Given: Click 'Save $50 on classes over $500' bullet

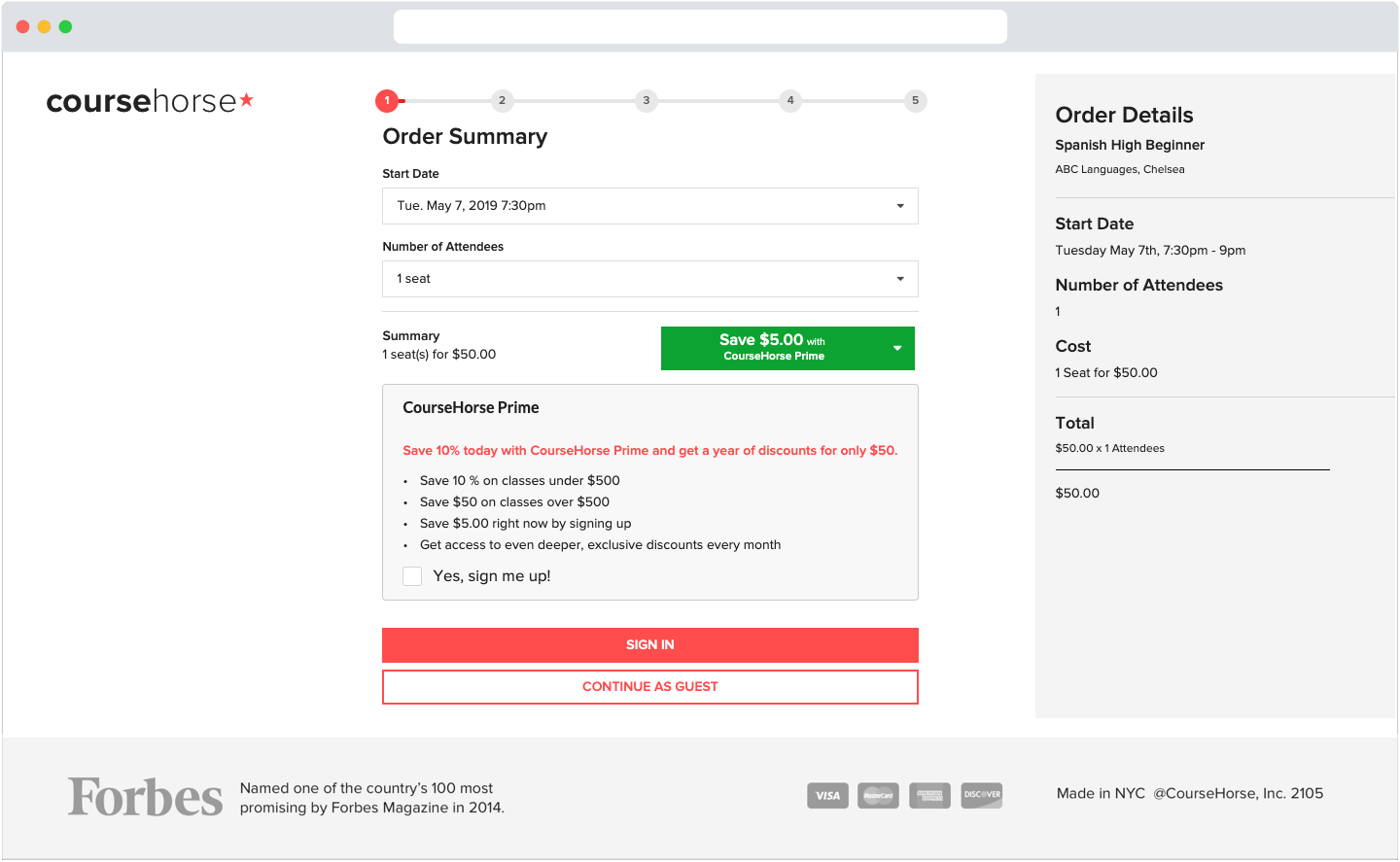Looking at the screenshot, I should [514, 501].
